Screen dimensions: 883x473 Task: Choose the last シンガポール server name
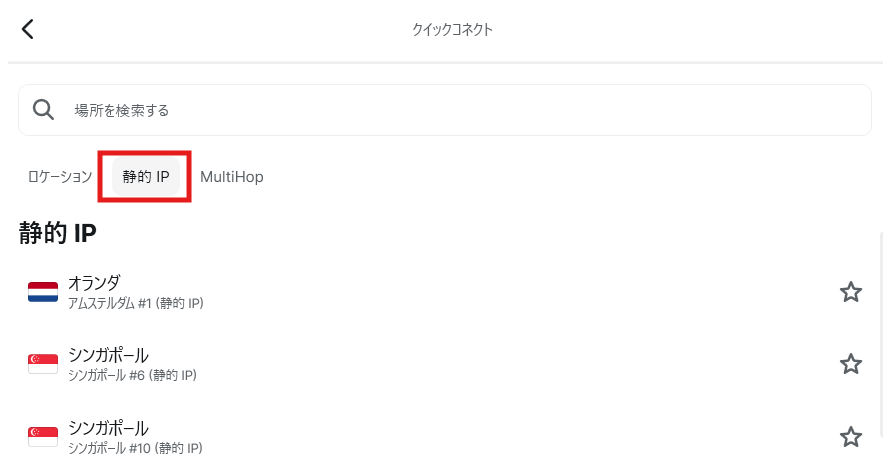pos(108,427)
